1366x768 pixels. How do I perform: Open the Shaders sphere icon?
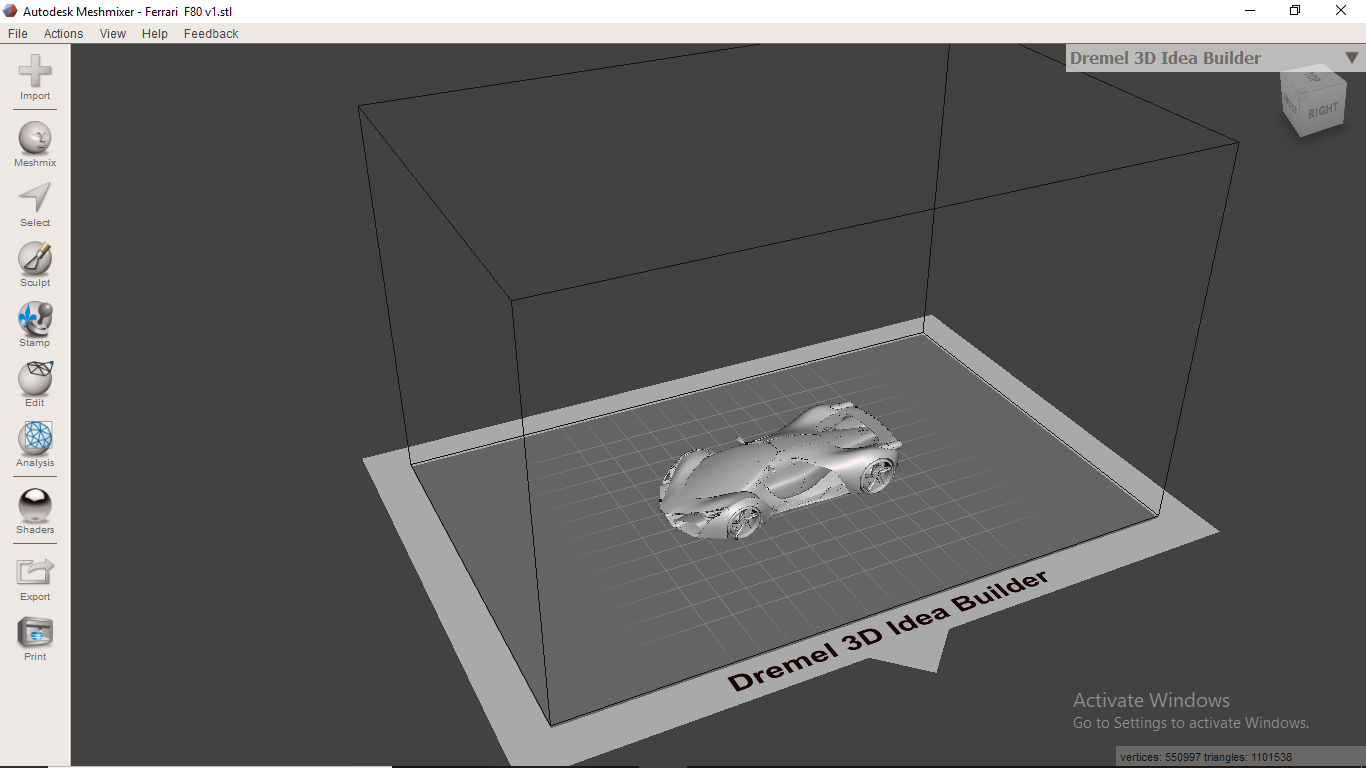(35, 506)
